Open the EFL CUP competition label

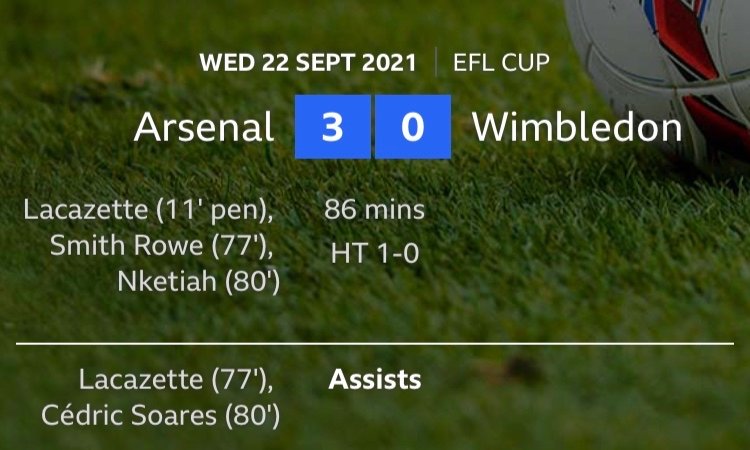click(x=501, y=63)
